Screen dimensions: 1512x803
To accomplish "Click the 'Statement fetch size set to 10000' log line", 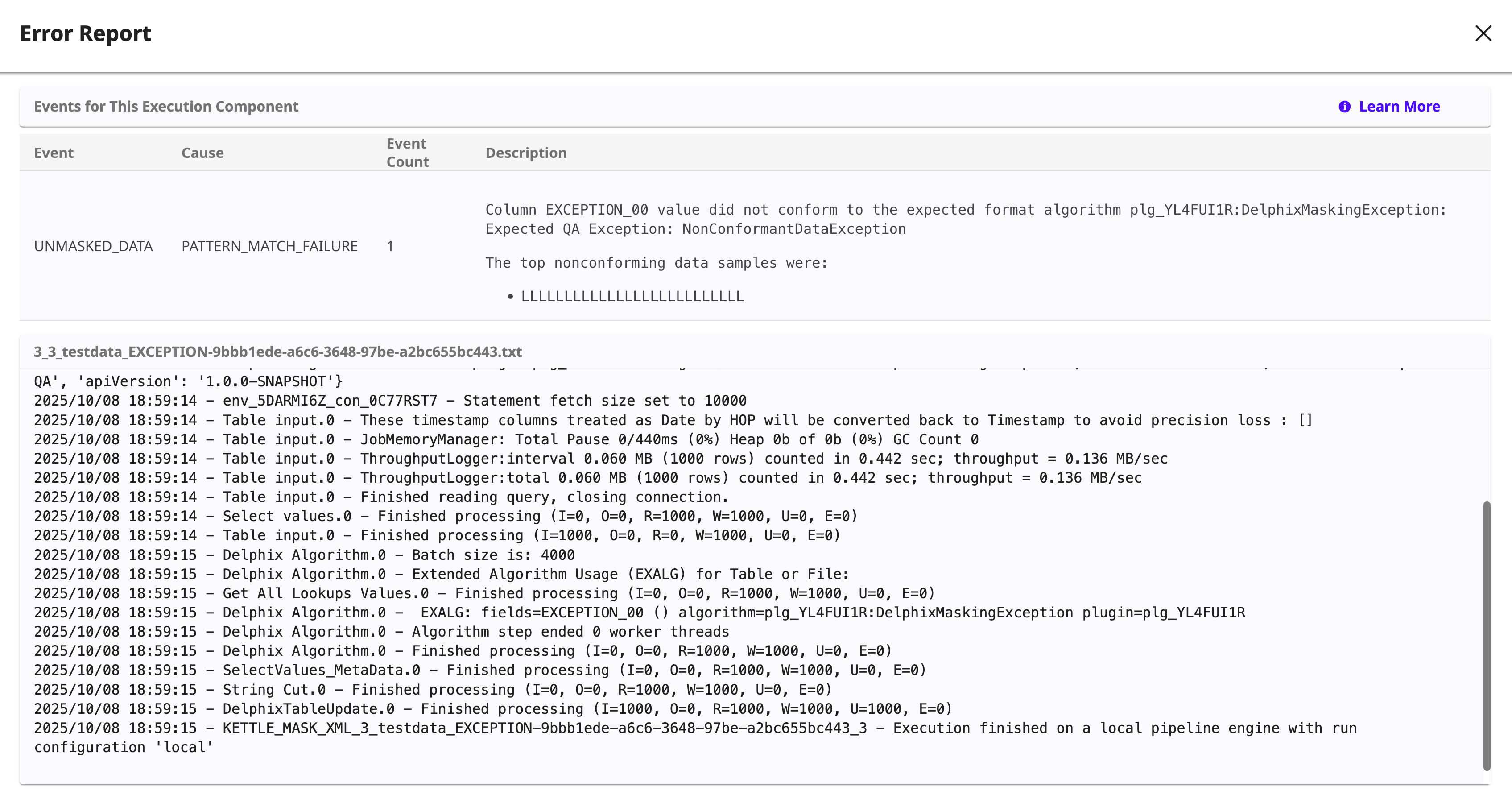I will [x=390, y=400].
